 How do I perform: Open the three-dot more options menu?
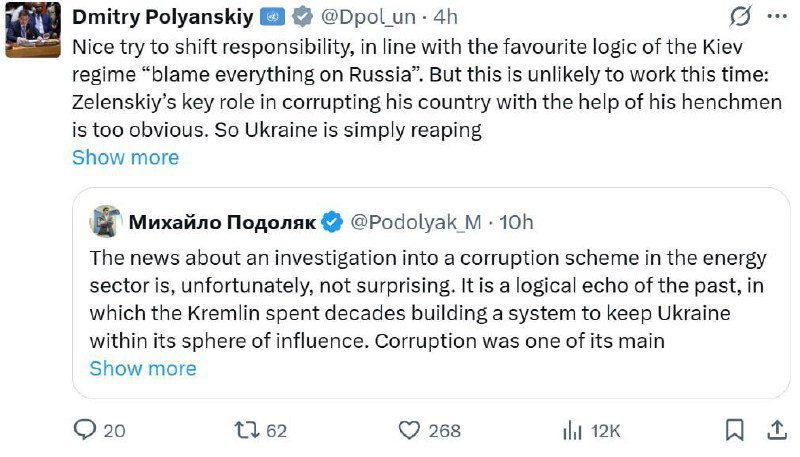pos(776,16)
